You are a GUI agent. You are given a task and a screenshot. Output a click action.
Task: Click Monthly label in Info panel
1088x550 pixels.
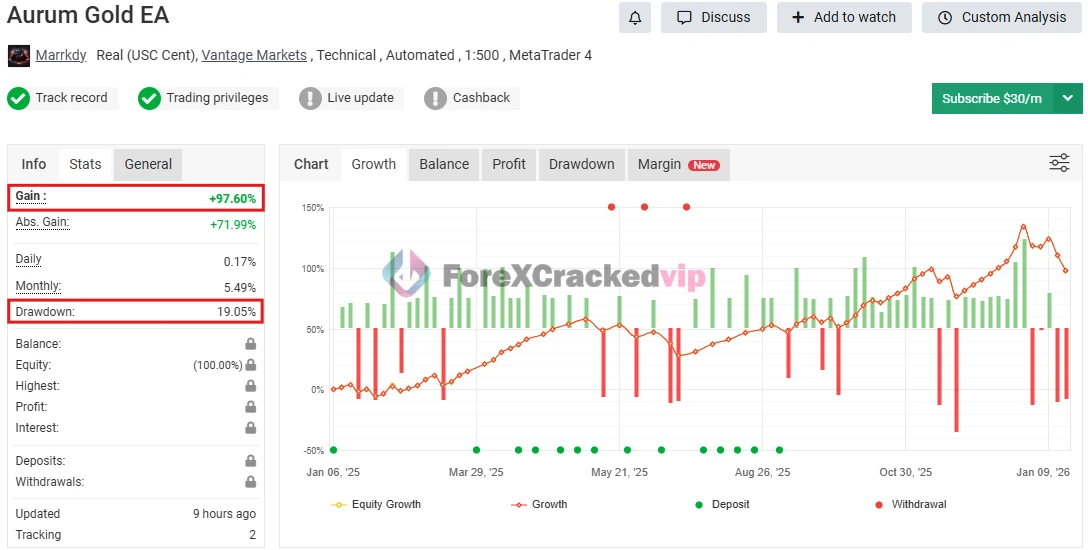point(38,286)
